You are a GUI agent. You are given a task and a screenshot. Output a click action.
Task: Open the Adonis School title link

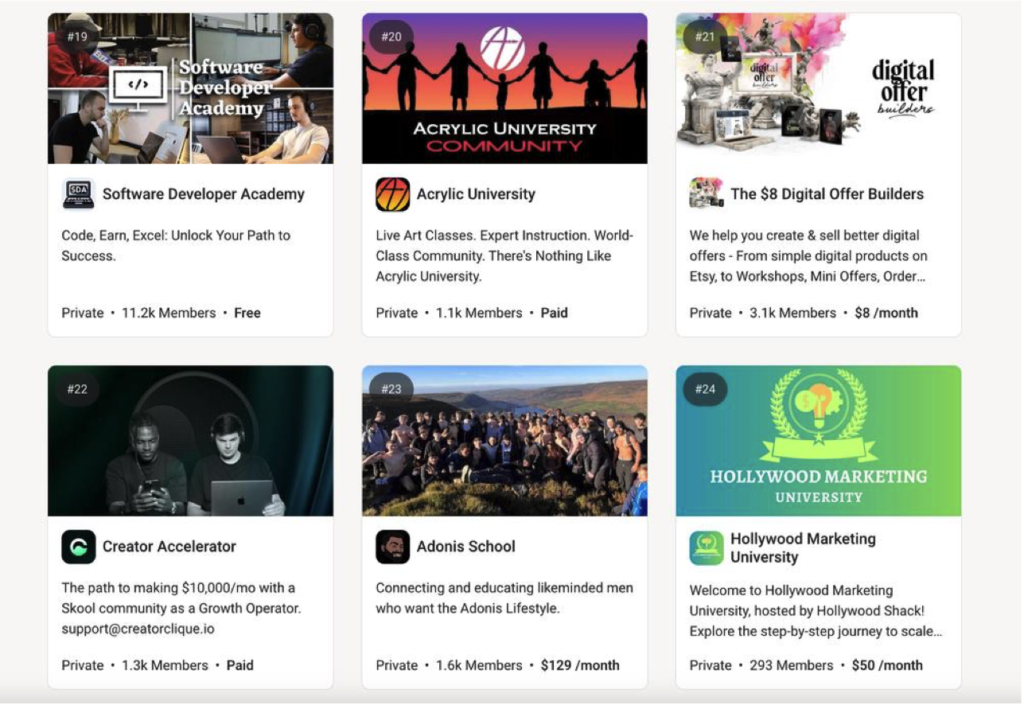(466, 546)
